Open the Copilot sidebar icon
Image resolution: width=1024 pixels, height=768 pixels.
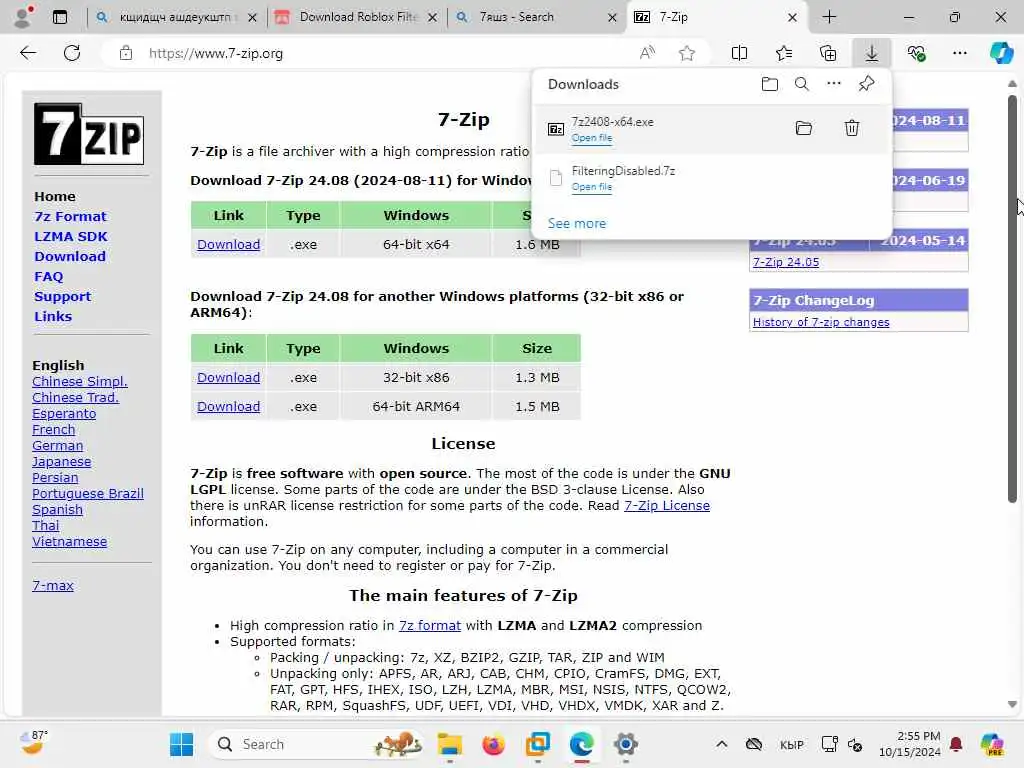pos(1001,53)
